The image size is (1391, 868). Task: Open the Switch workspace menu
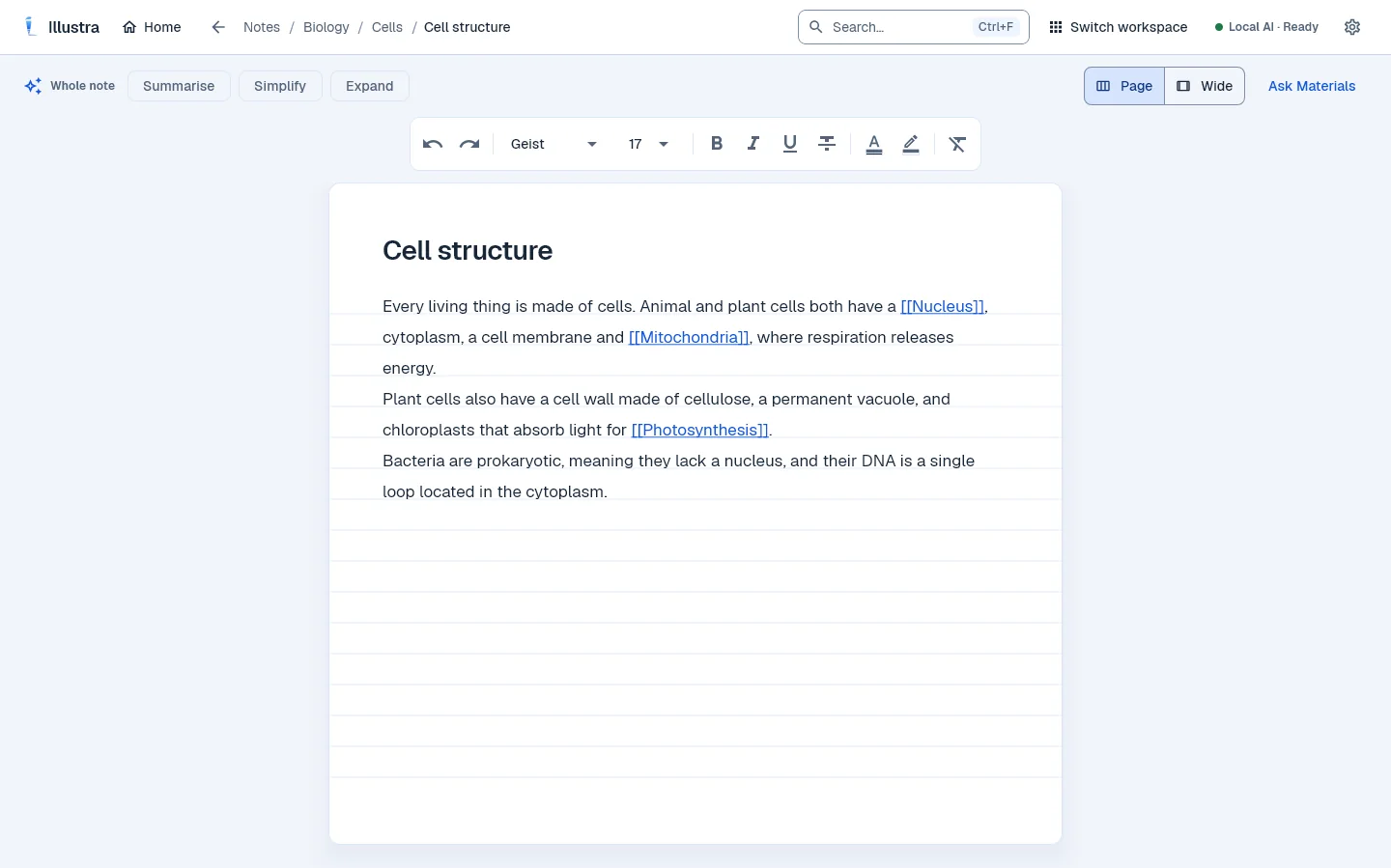tap(1119, 27)
